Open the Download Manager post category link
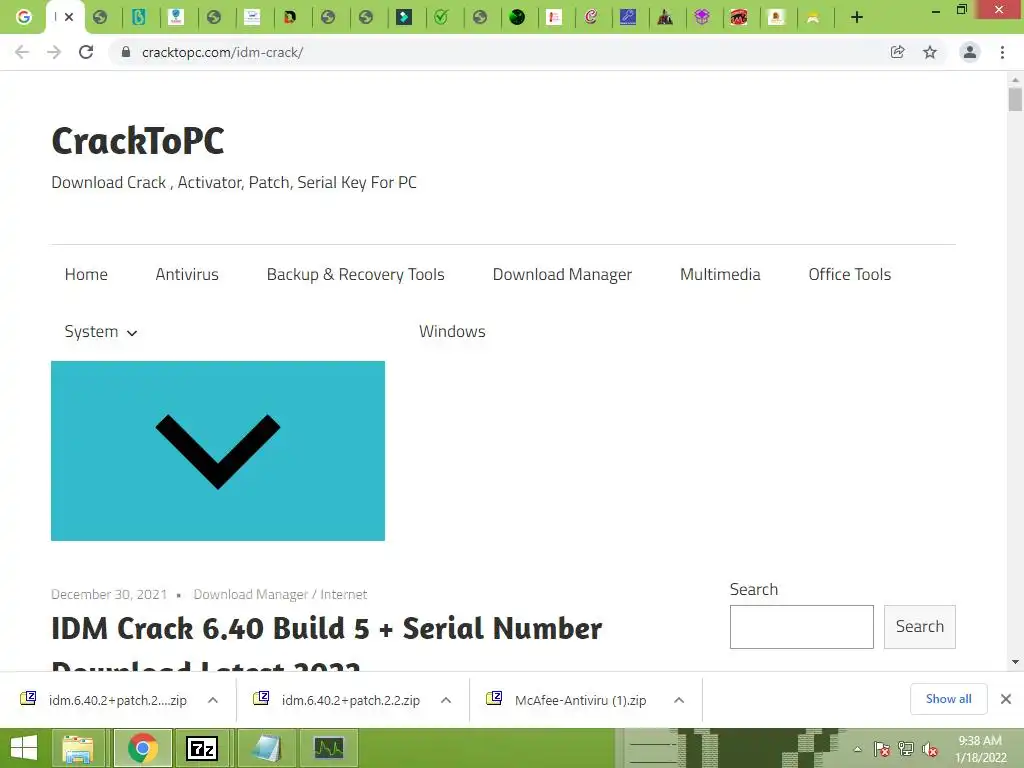The width and height of the screenshot is (1024, 768). point(250,594)
